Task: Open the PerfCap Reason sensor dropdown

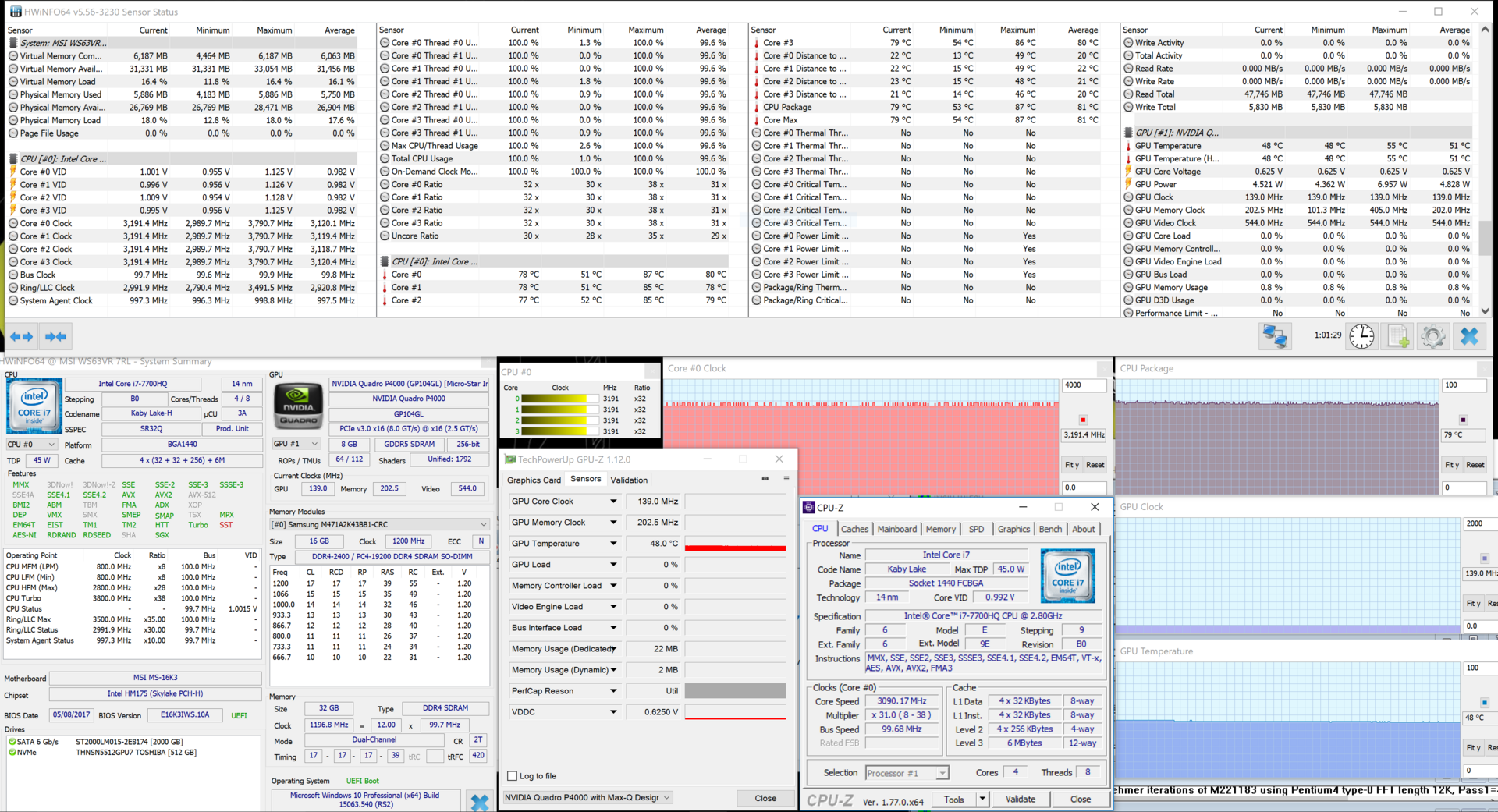Action: (613, 691)
